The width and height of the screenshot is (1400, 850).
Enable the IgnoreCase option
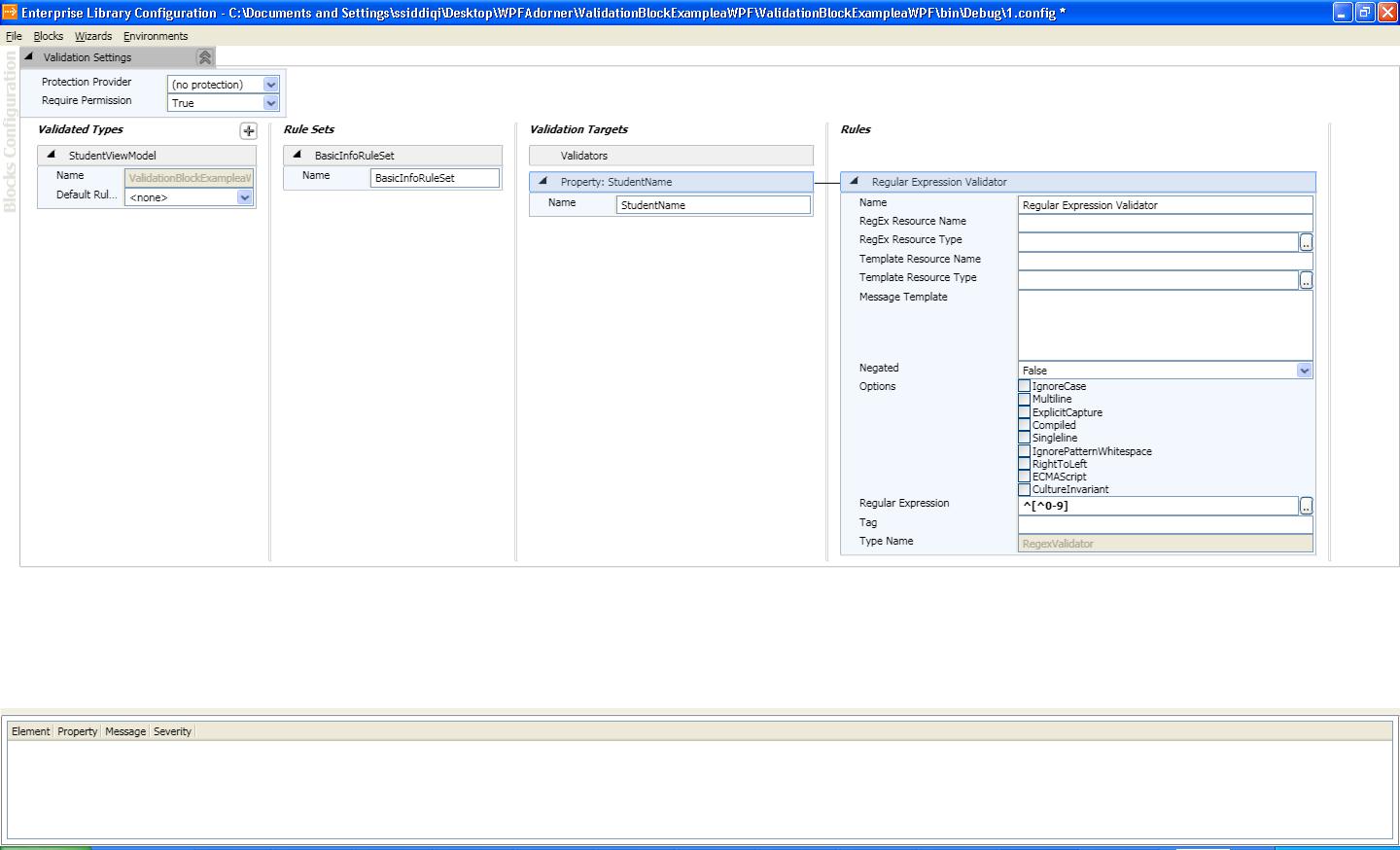[1024, 385]
